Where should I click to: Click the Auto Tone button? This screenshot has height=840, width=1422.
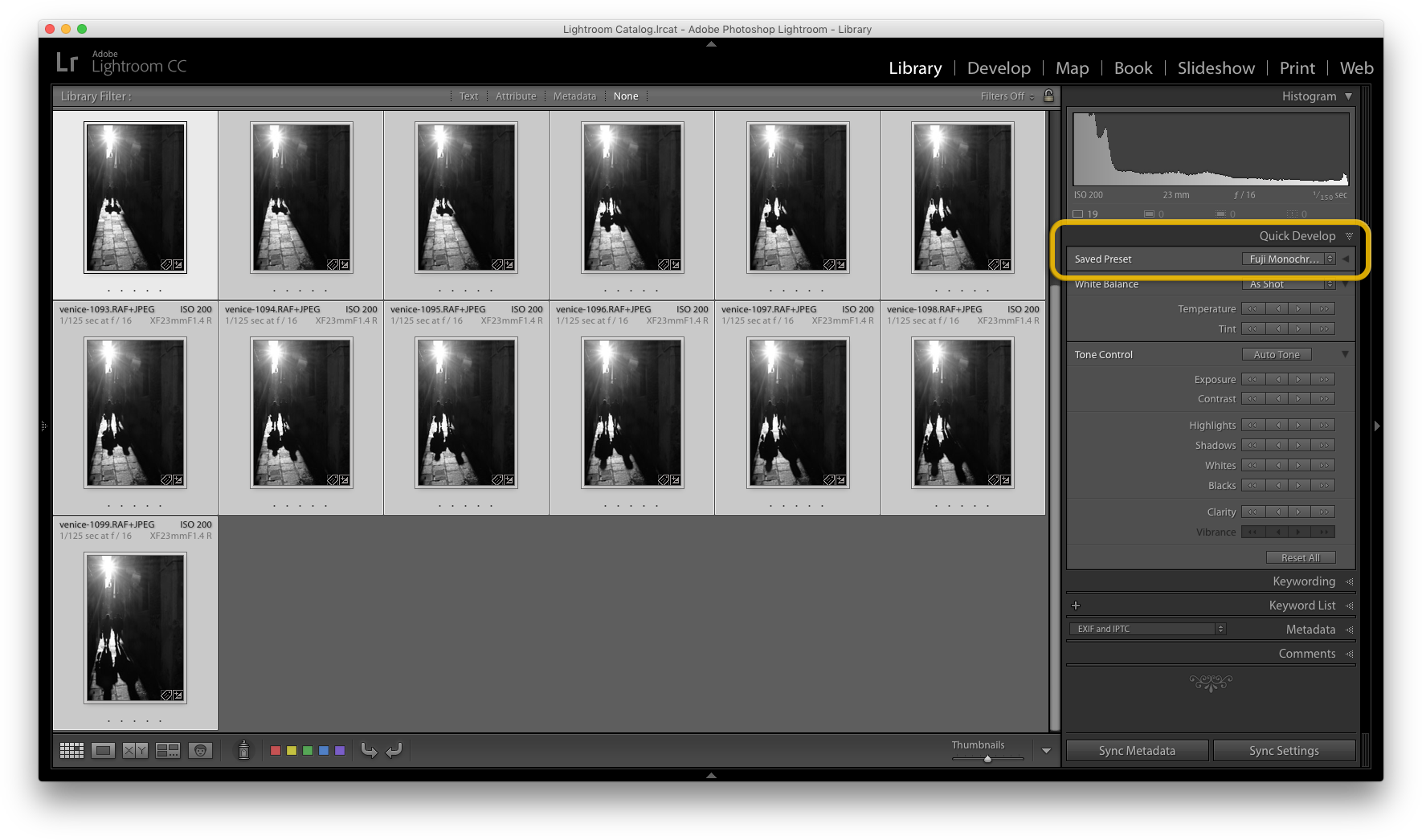(1276, 354)
